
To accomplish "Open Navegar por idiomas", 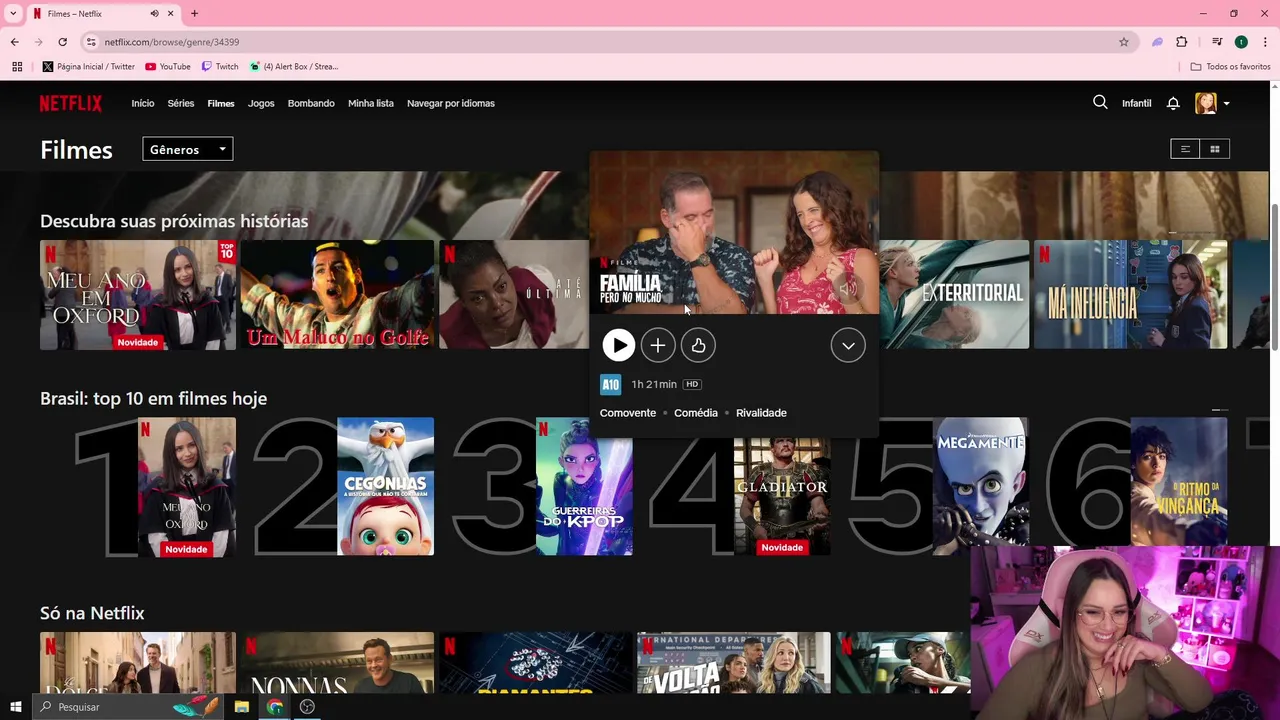I will [451, 103].
